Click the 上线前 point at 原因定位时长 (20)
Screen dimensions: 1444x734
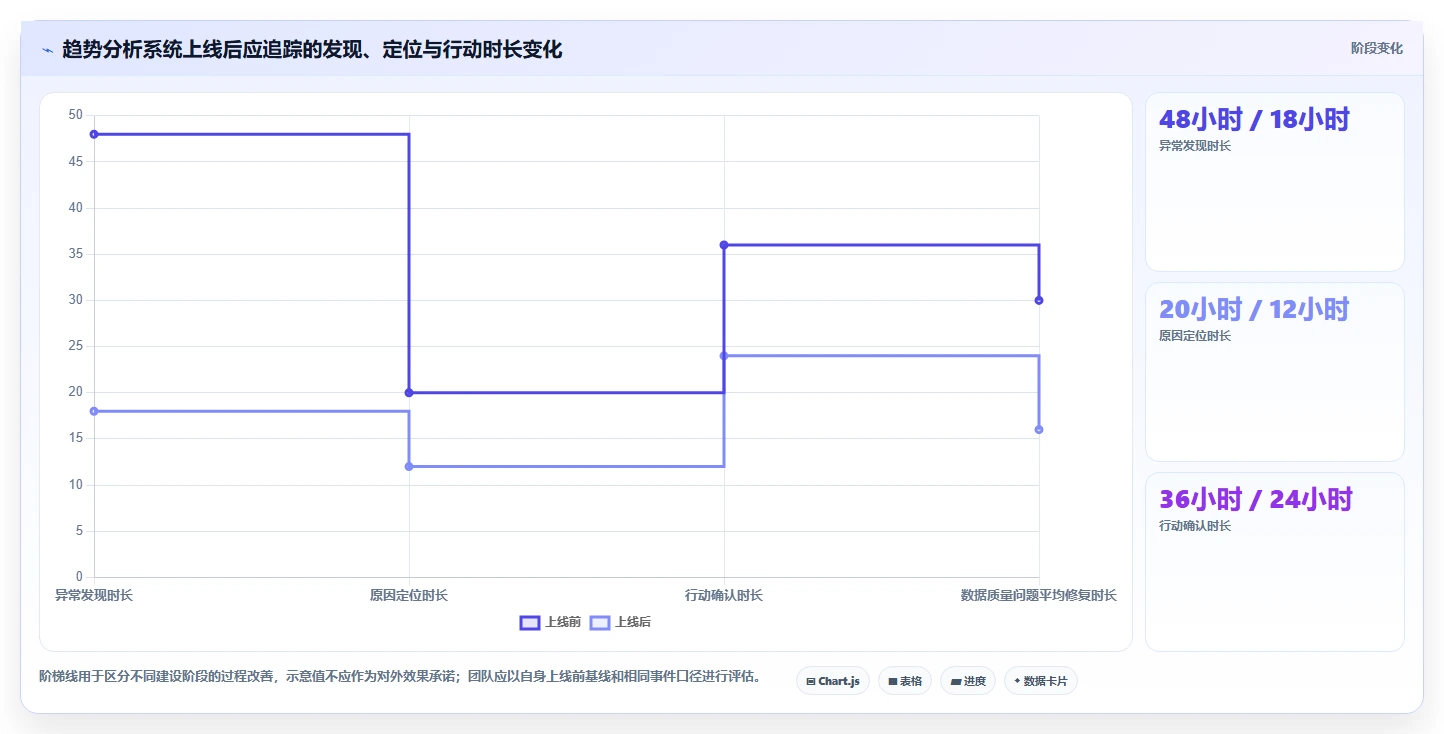pos(409,393)
